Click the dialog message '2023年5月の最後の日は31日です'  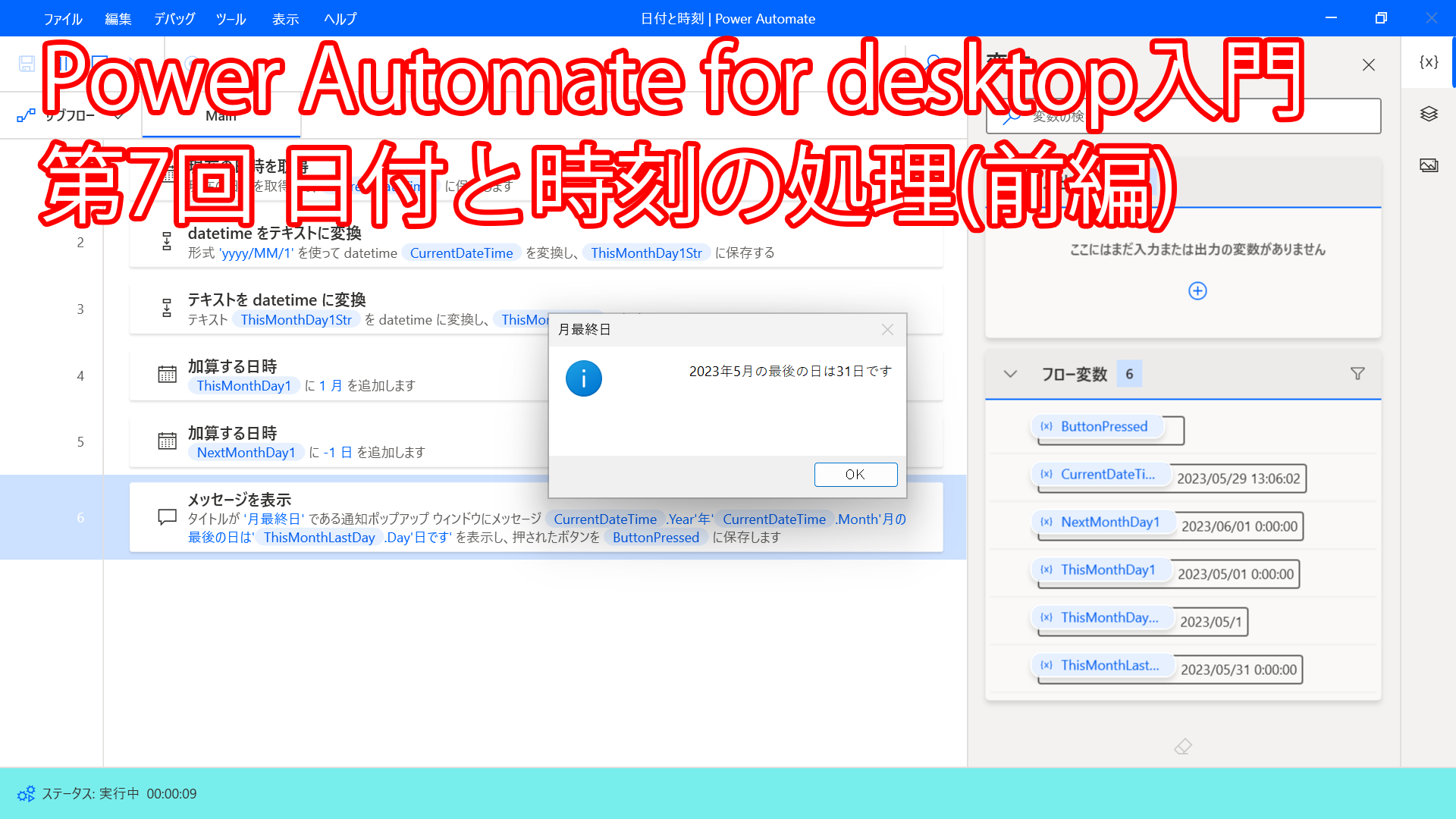(790, 372)
